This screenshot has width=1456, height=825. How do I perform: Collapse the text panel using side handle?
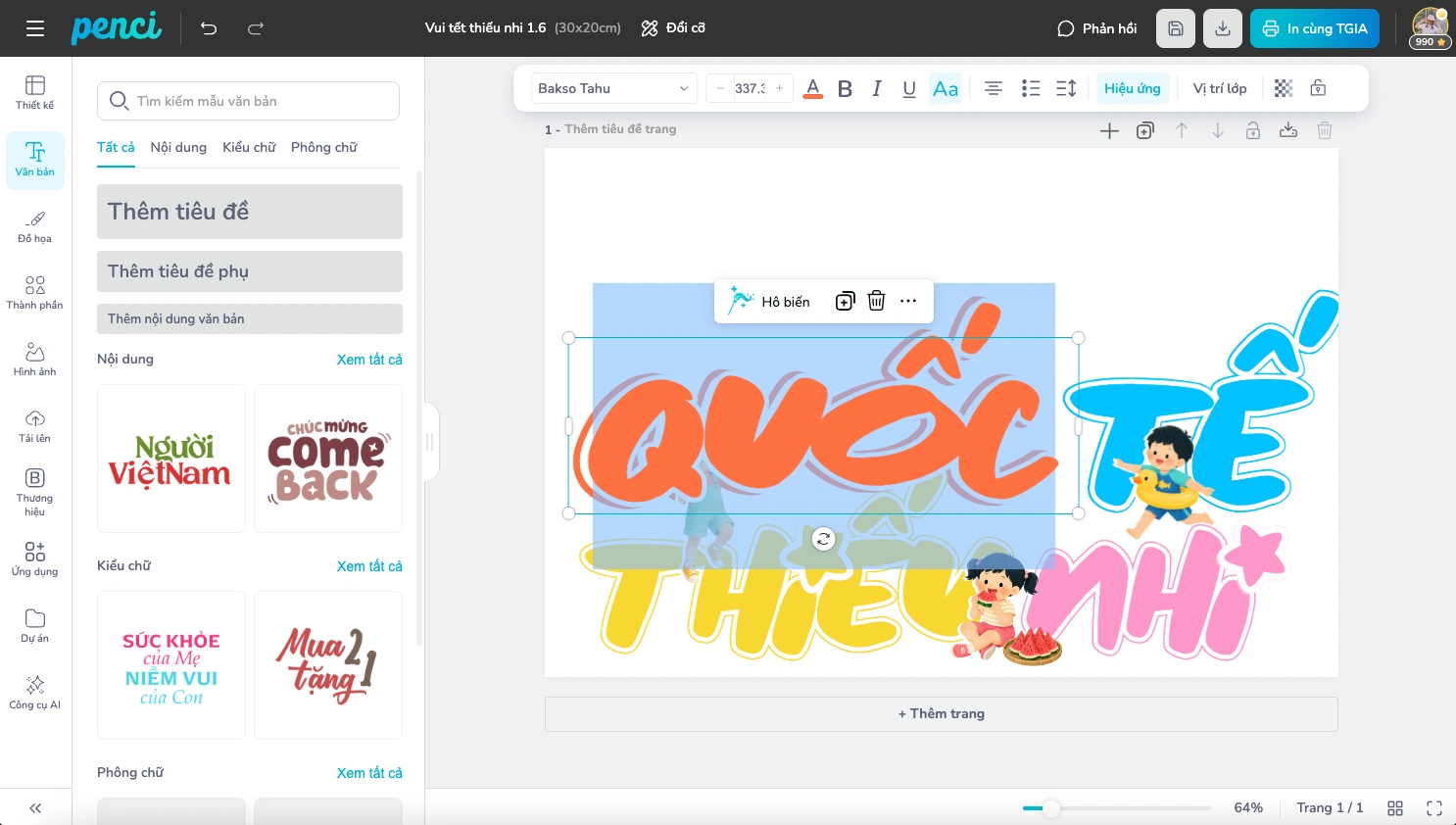430,442
